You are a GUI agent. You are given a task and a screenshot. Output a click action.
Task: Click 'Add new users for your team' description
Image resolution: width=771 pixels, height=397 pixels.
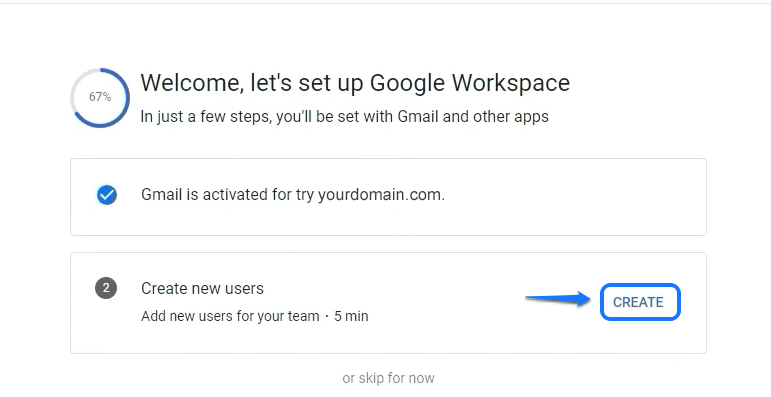(230, 316)
